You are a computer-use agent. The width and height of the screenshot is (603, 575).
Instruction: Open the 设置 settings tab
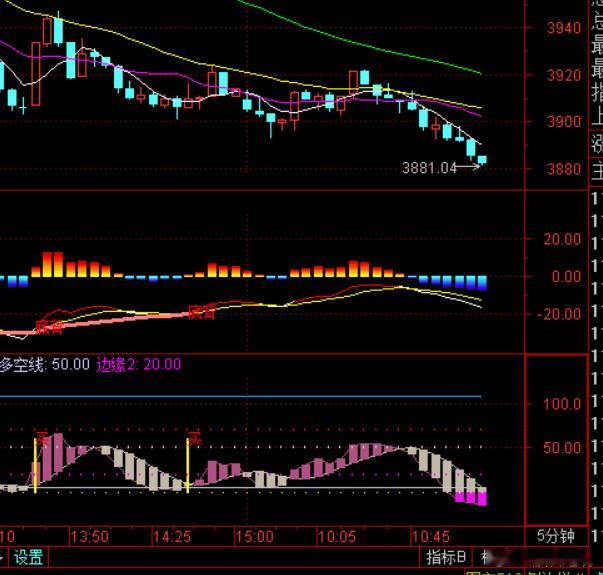28,557
